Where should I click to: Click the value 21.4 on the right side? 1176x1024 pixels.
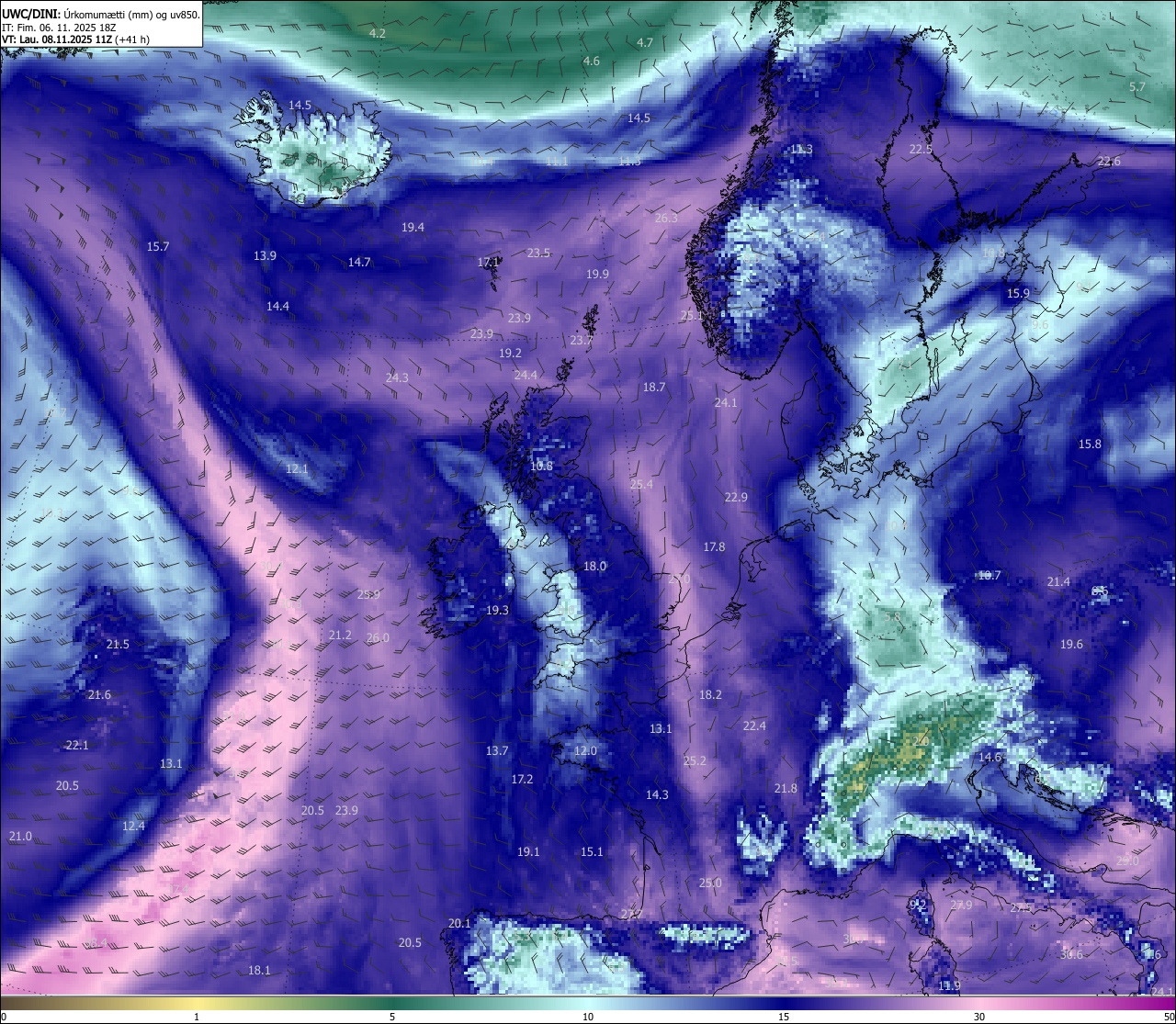pos(1058,582)
